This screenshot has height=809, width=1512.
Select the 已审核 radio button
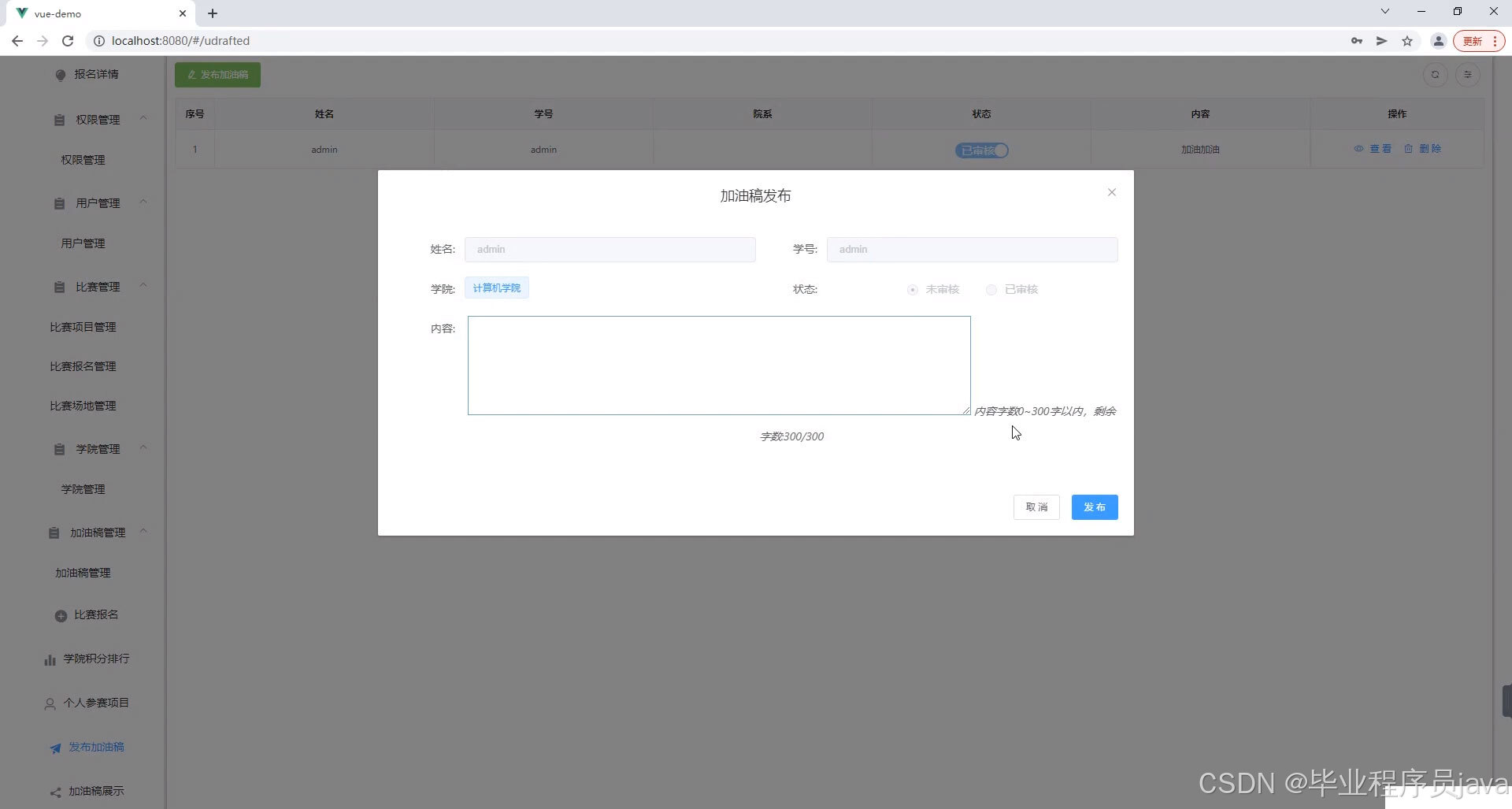click(x=991, y=290)
